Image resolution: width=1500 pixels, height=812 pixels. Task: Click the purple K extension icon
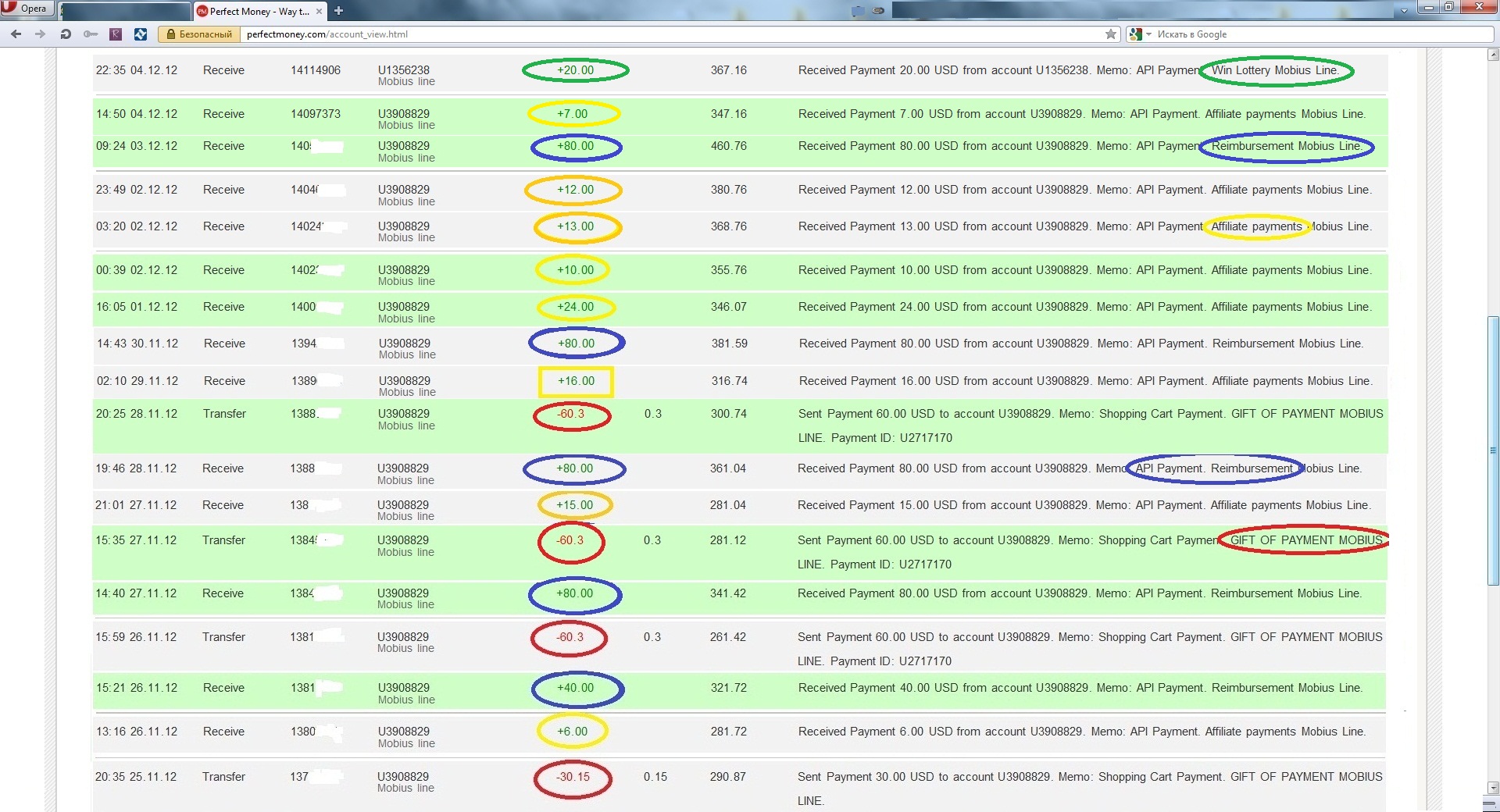coord(116,34)
